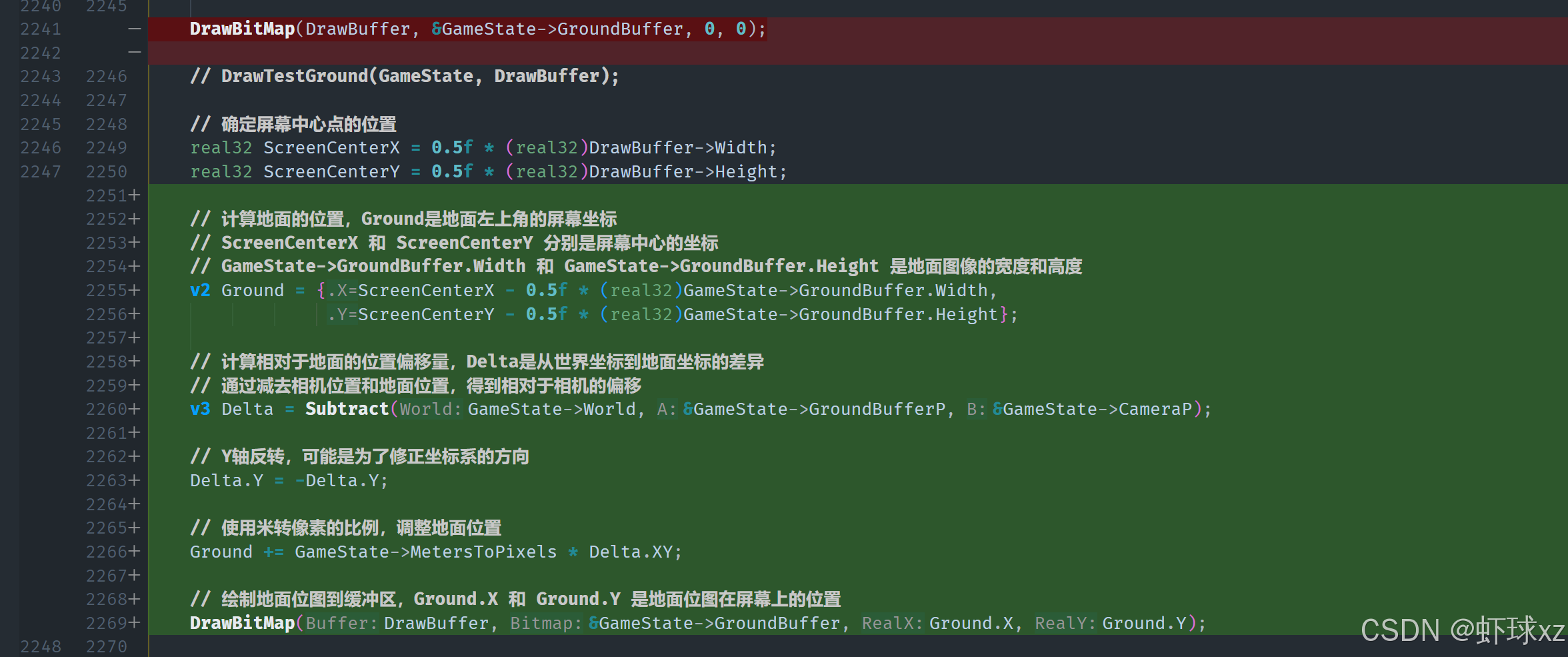This screenshot has width=1568, height=657.
Task: Click the comment starting Y轴反转
Action: pos(359,457)
